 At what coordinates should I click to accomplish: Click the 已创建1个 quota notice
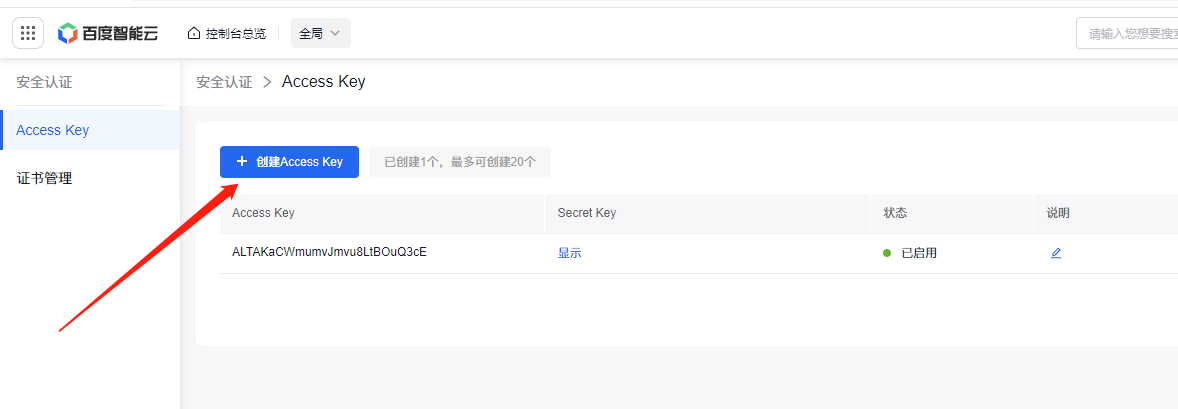tap(460, 162)
